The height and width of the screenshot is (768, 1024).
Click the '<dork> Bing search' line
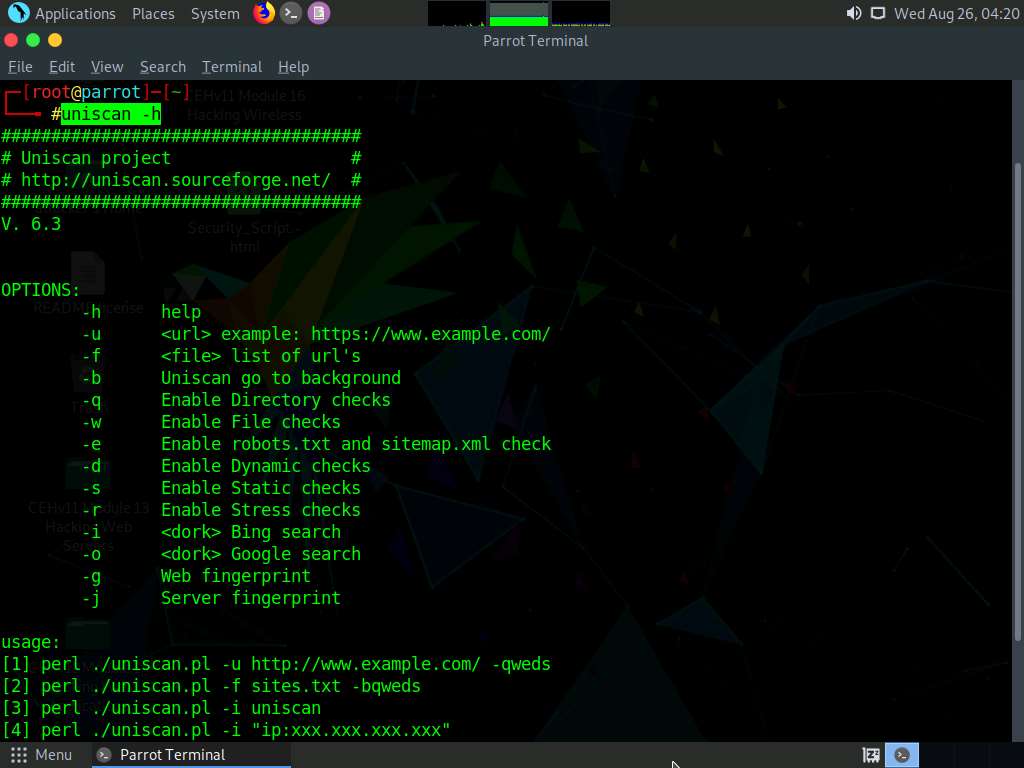251,532
